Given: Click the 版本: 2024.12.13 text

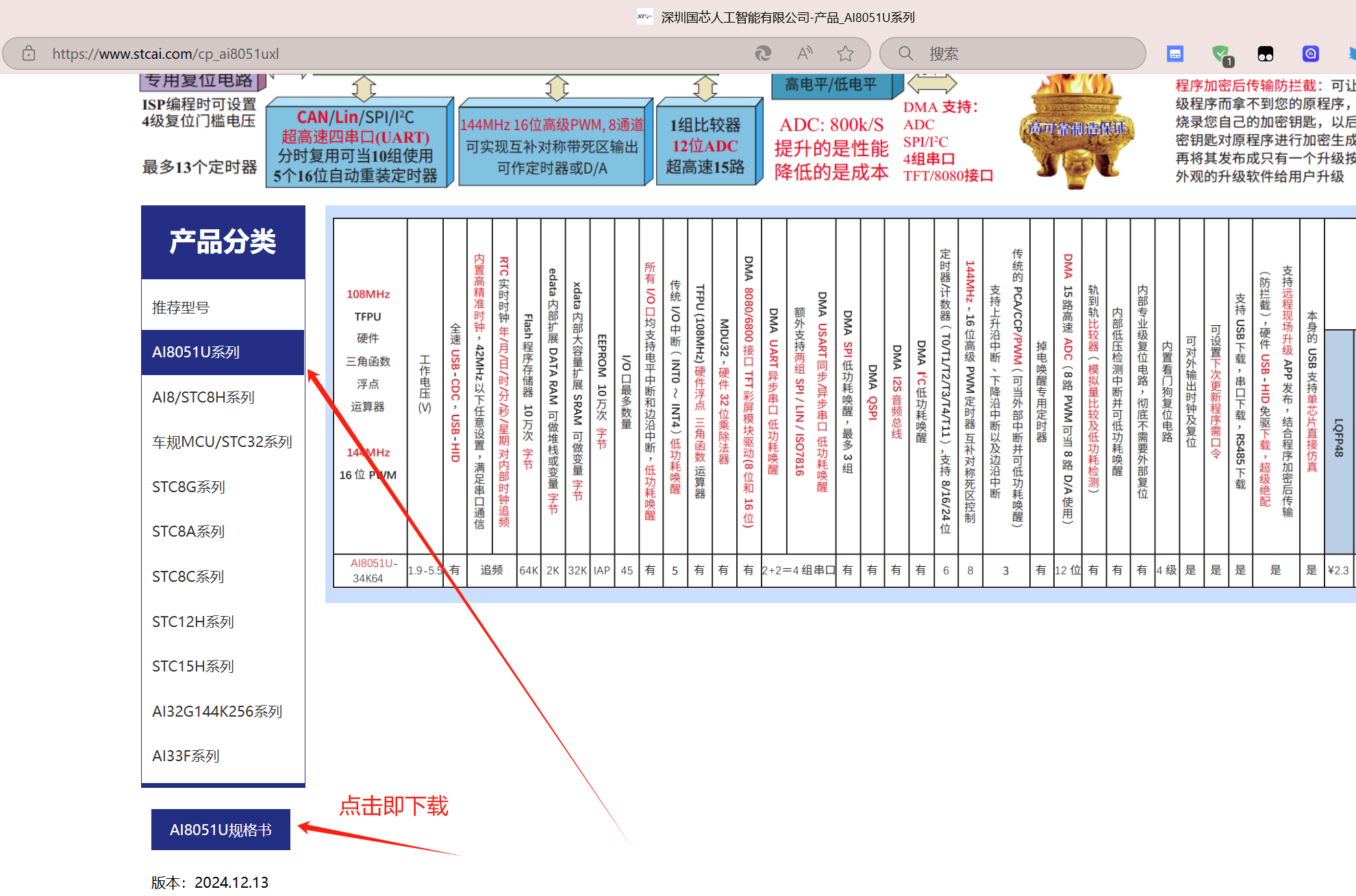Looking at the screenshot, I should [210, 882].
